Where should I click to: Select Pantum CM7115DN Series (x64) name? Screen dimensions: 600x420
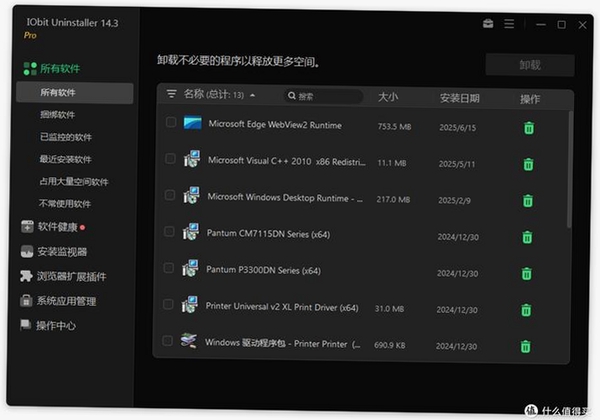pyautogui.click(x=268, y=234)
